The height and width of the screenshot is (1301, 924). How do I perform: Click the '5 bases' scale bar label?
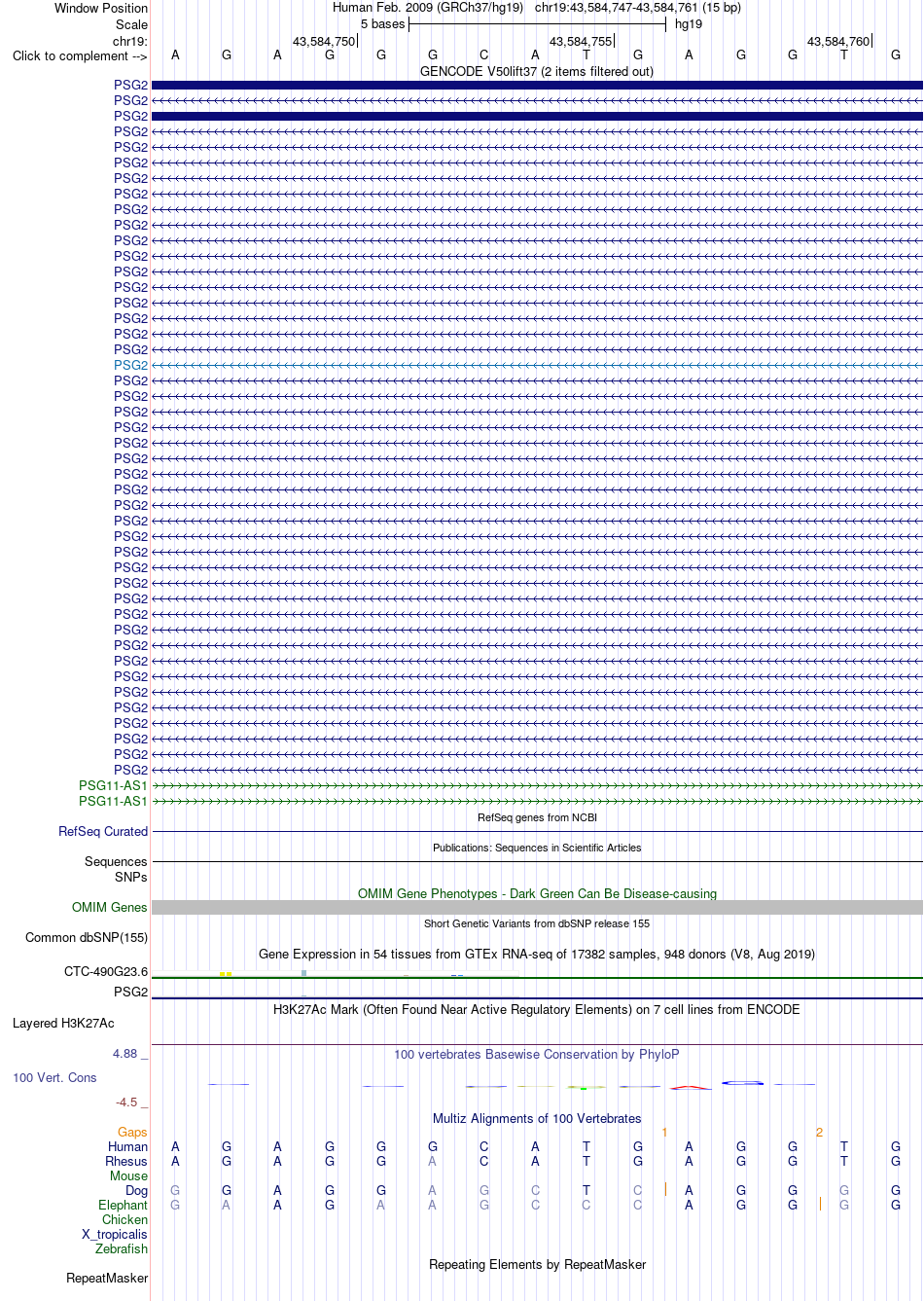382,24
